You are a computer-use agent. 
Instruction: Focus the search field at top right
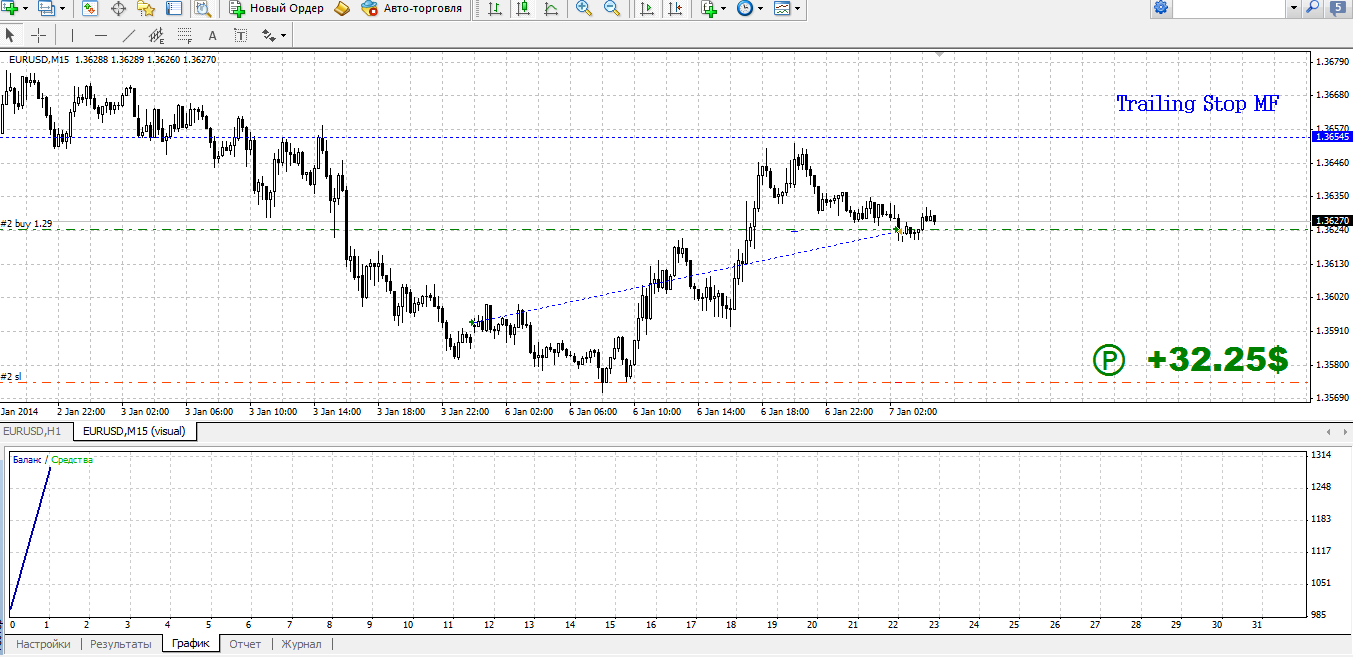pos(1229,9)
